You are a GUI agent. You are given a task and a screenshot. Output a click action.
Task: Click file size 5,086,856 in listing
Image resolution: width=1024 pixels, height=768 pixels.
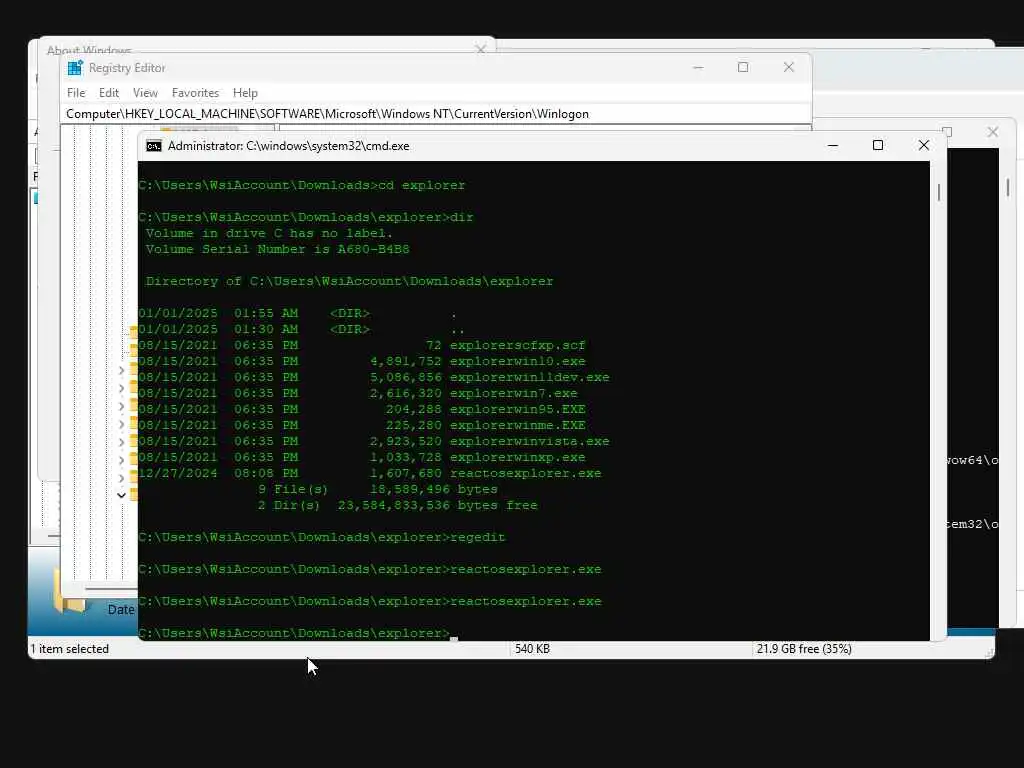click(406, 377)
